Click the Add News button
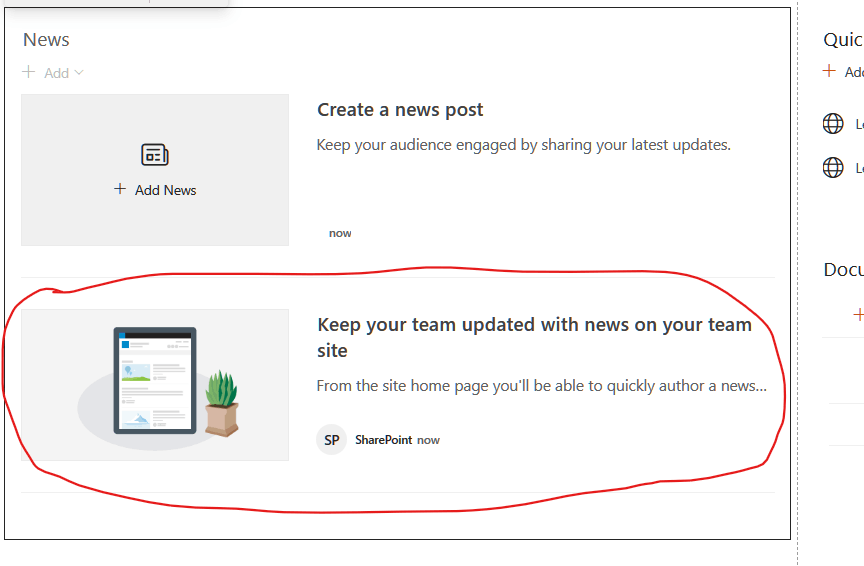The image size is (864, 566). pyautogui.click(x=155, y=190)
